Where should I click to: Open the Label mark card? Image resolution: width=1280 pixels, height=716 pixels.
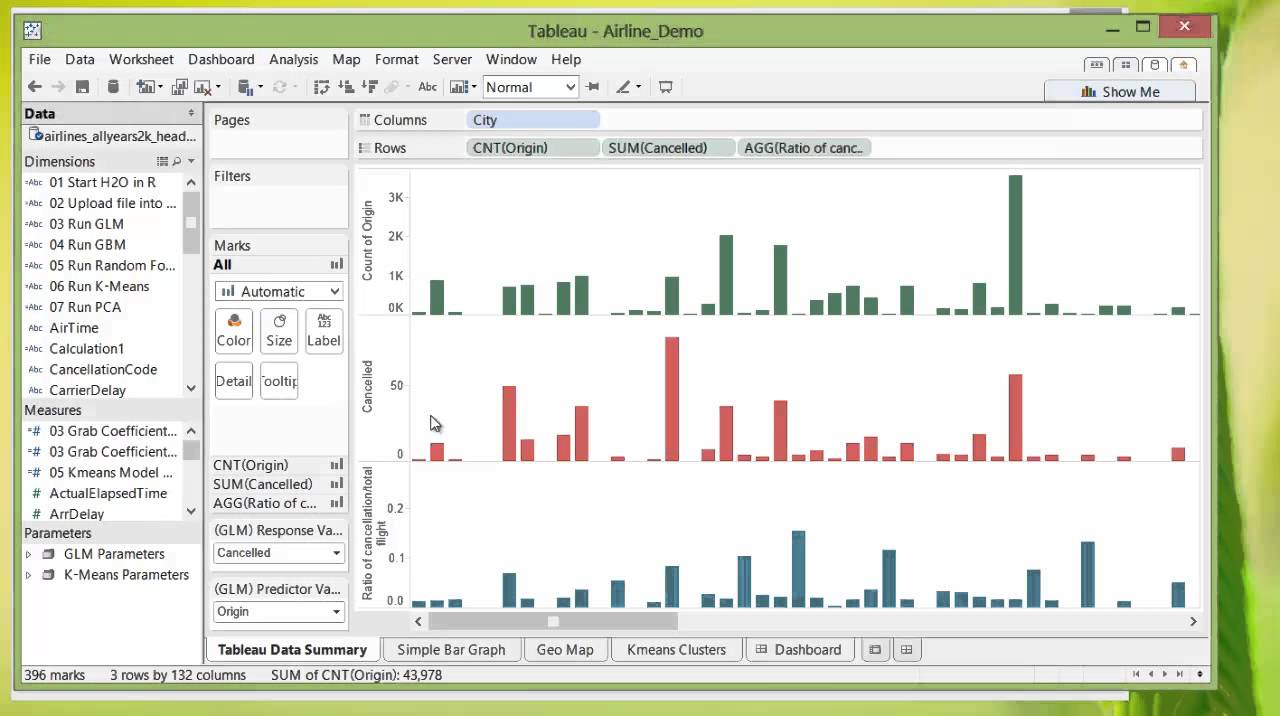324,330
